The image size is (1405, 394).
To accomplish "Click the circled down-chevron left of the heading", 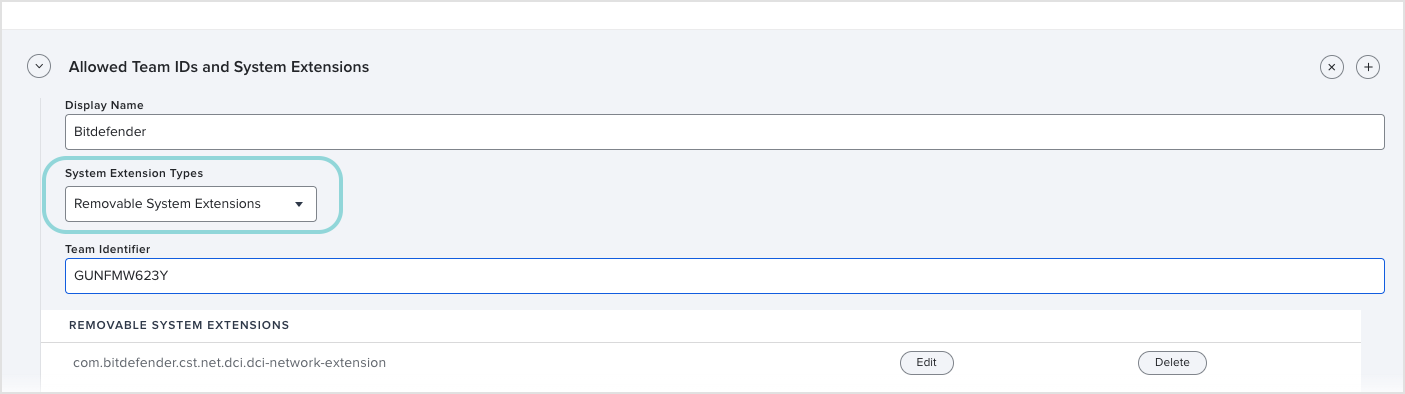I will (38, 67).
